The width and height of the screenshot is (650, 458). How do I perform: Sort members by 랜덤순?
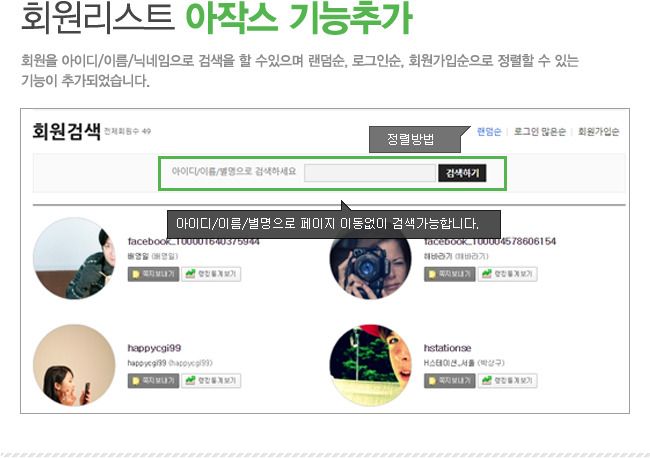coord(489,132)
